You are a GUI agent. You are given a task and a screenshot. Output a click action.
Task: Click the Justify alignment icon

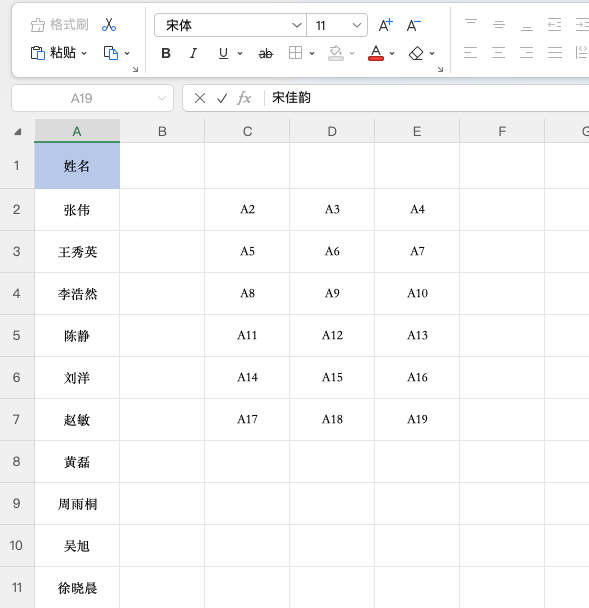(x=555, y=52)
